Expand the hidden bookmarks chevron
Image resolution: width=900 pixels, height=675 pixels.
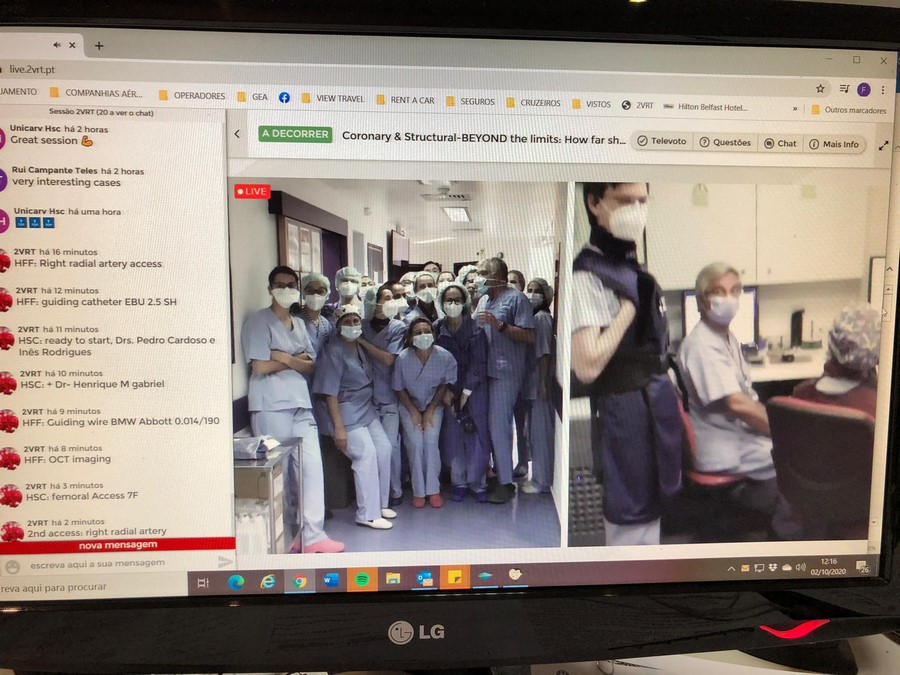point(795,108)
